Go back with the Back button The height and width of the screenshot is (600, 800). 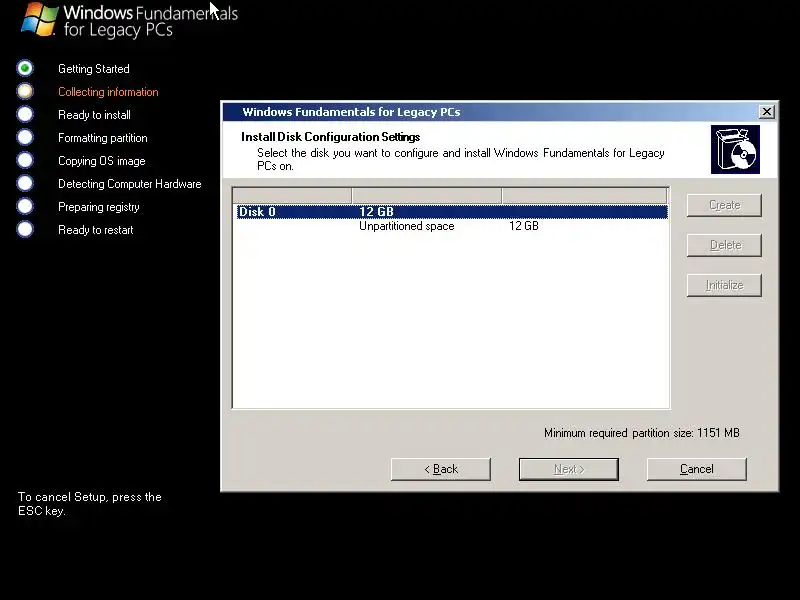tap(441, 469)
